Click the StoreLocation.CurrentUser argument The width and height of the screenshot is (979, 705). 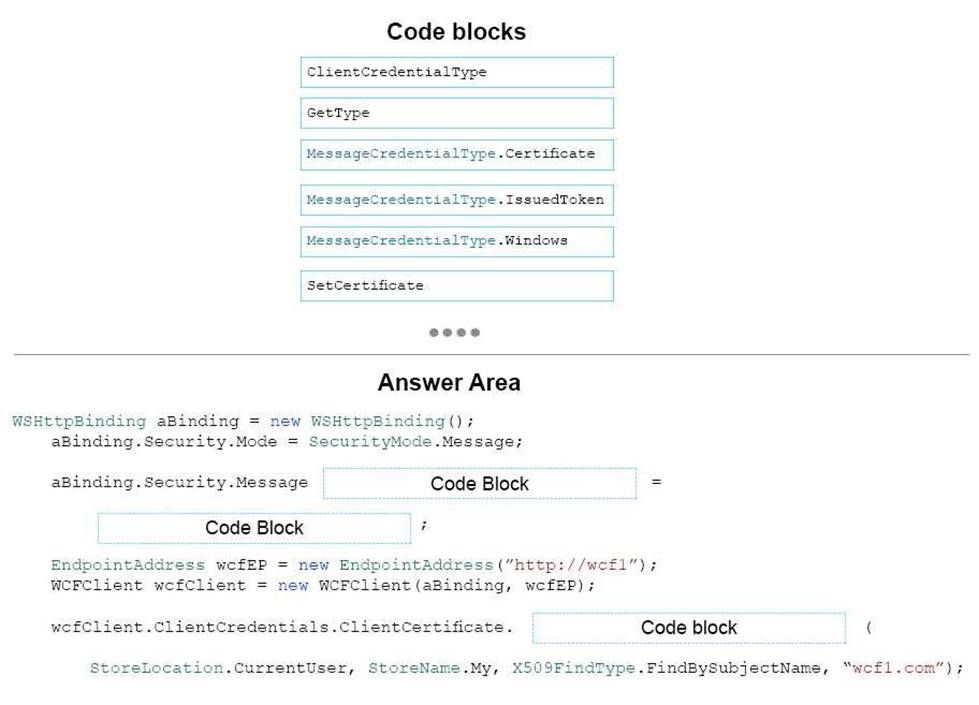[220, 668]
